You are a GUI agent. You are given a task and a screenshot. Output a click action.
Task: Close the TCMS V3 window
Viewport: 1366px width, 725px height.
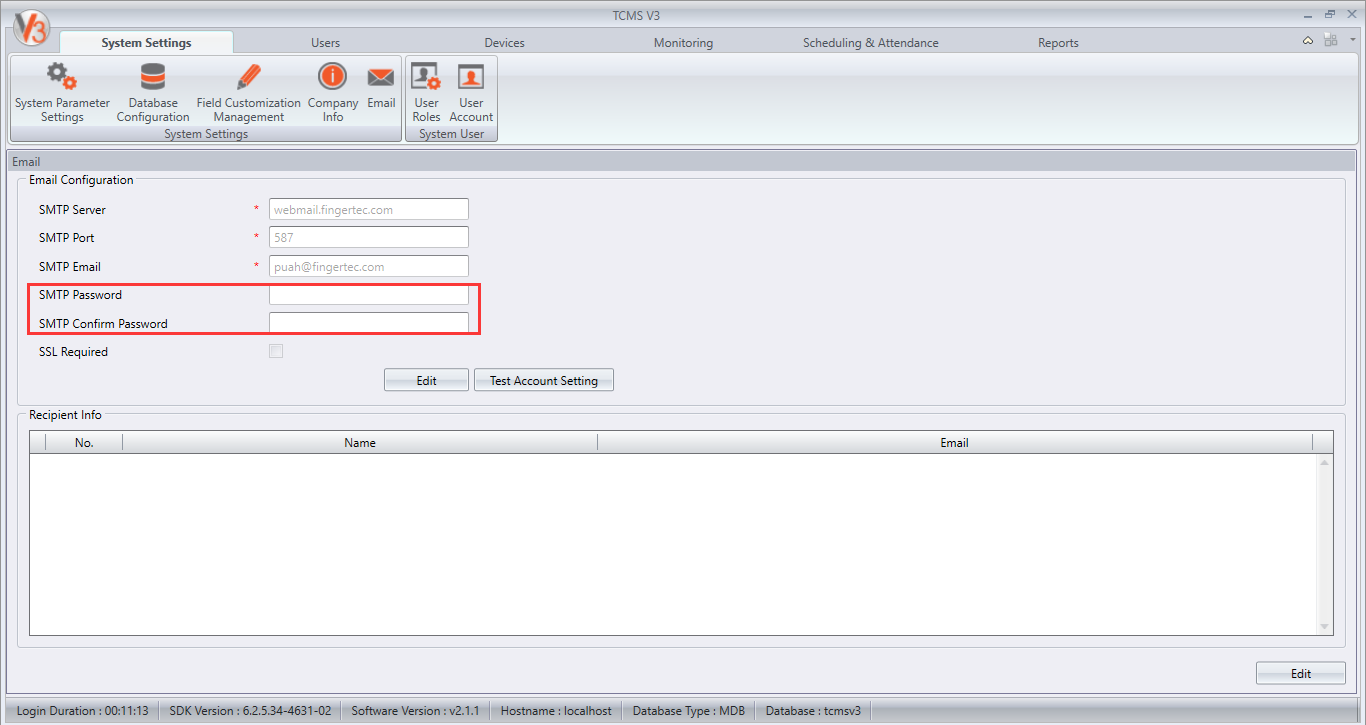1350,14
